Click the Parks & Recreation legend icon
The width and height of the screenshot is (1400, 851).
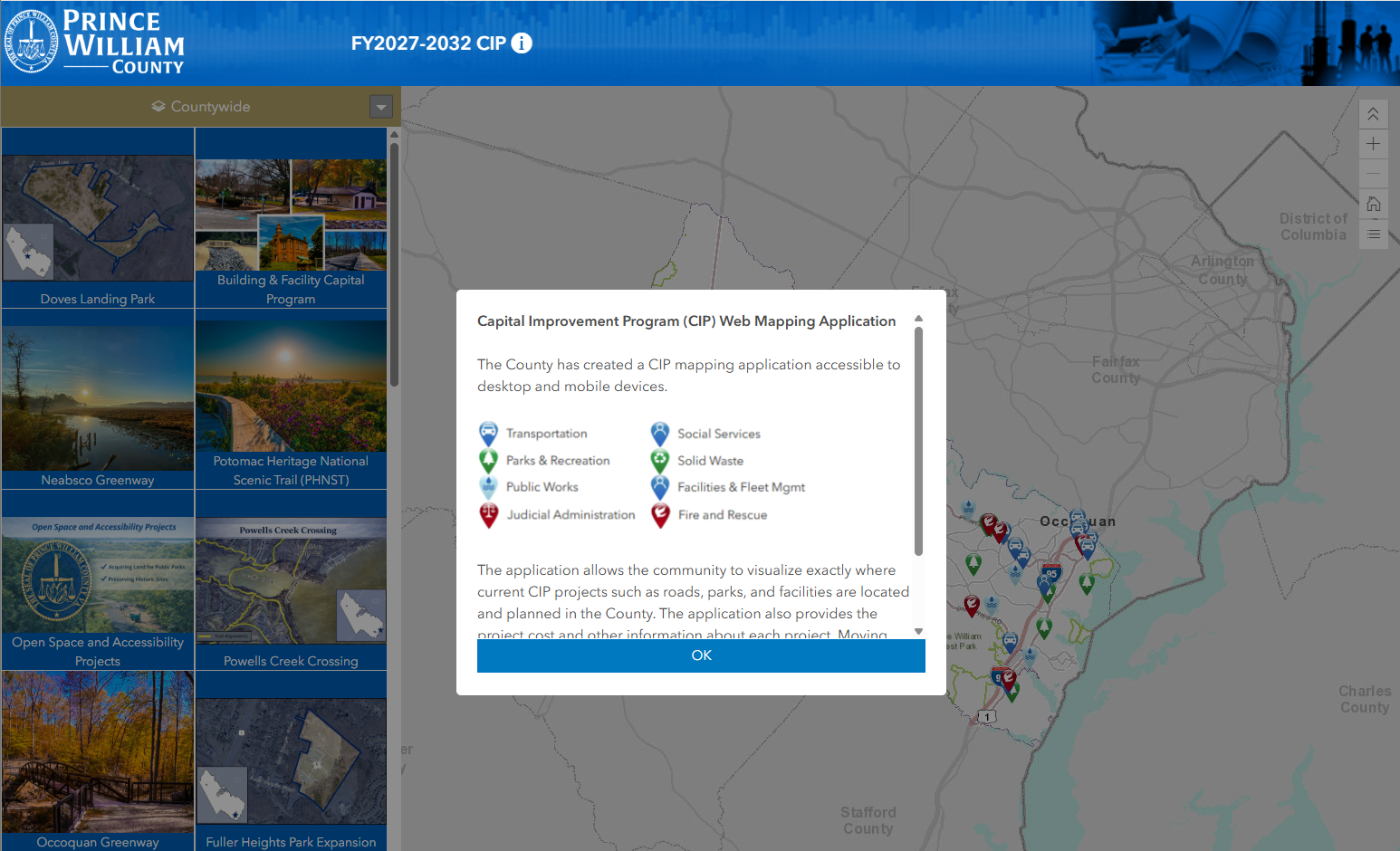[488, 461]
